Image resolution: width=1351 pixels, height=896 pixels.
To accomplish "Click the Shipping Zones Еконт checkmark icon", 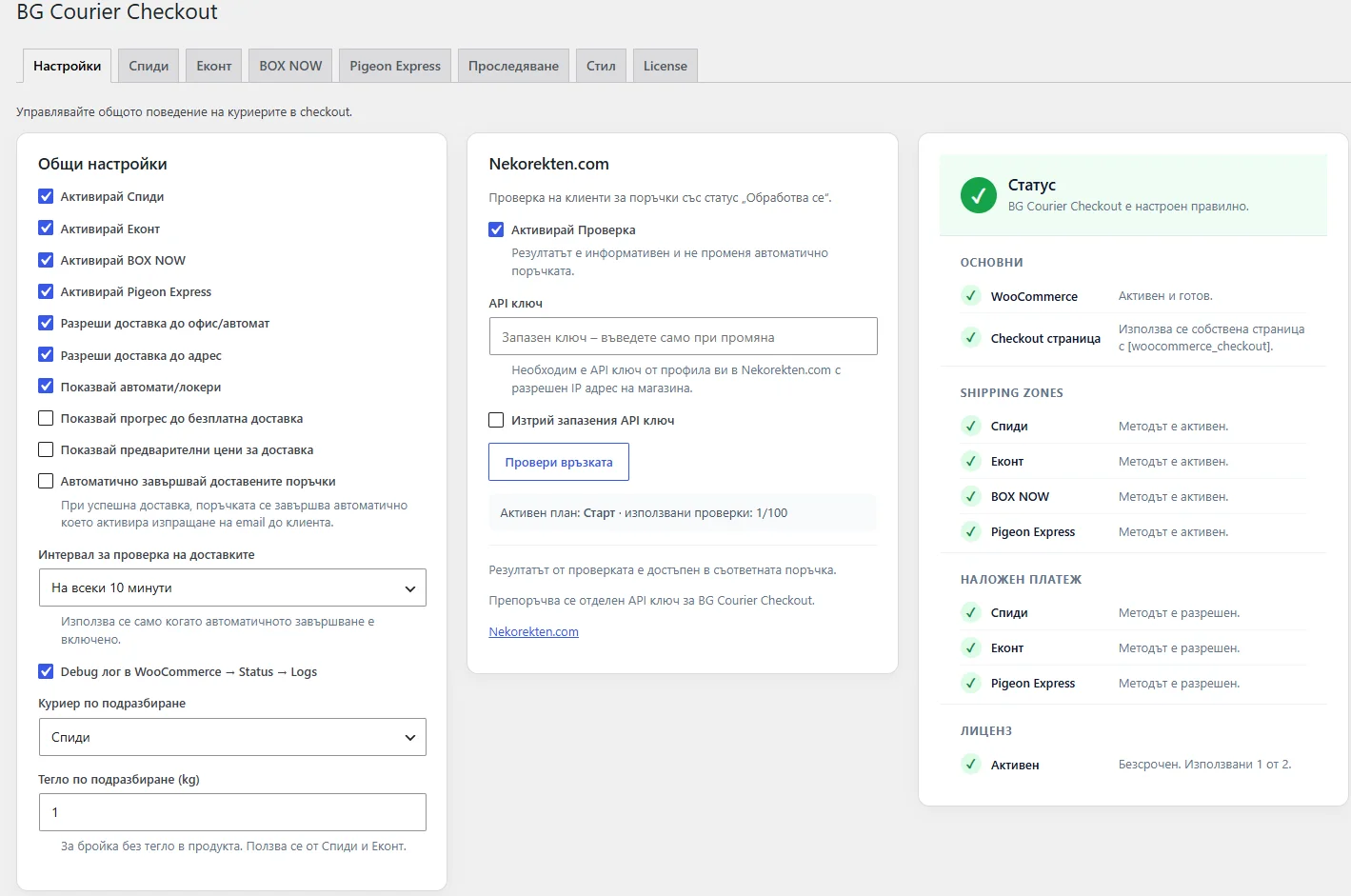I will pyautogui.click(x=971, y=461).
